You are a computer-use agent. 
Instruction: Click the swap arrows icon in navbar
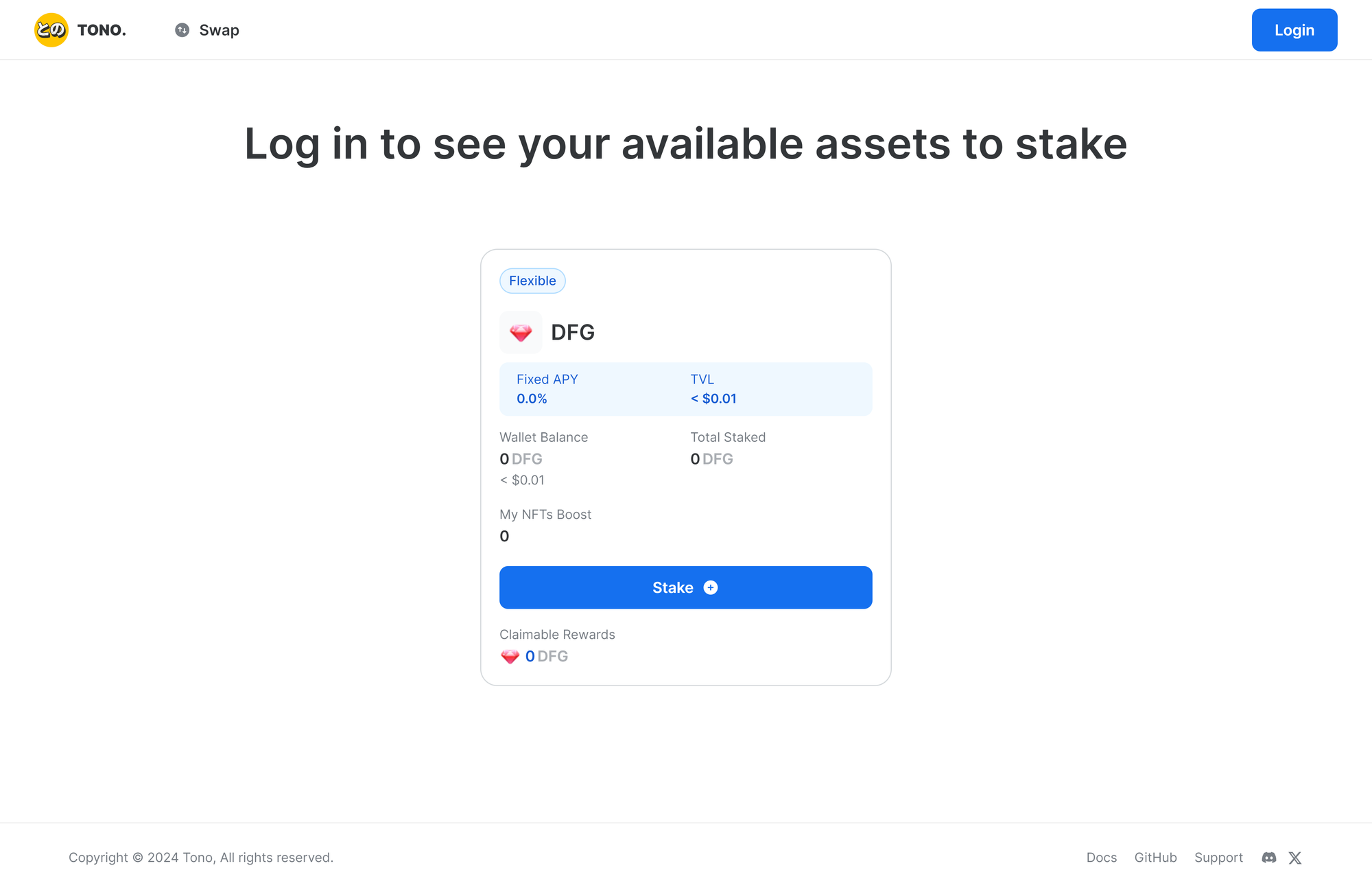[x=182, y=30]
